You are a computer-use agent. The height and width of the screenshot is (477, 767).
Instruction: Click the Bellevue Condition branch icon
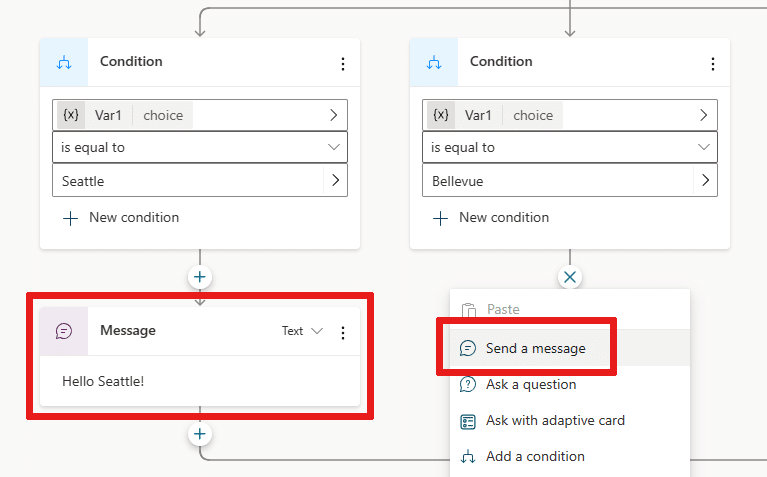(x=434, y=63)
